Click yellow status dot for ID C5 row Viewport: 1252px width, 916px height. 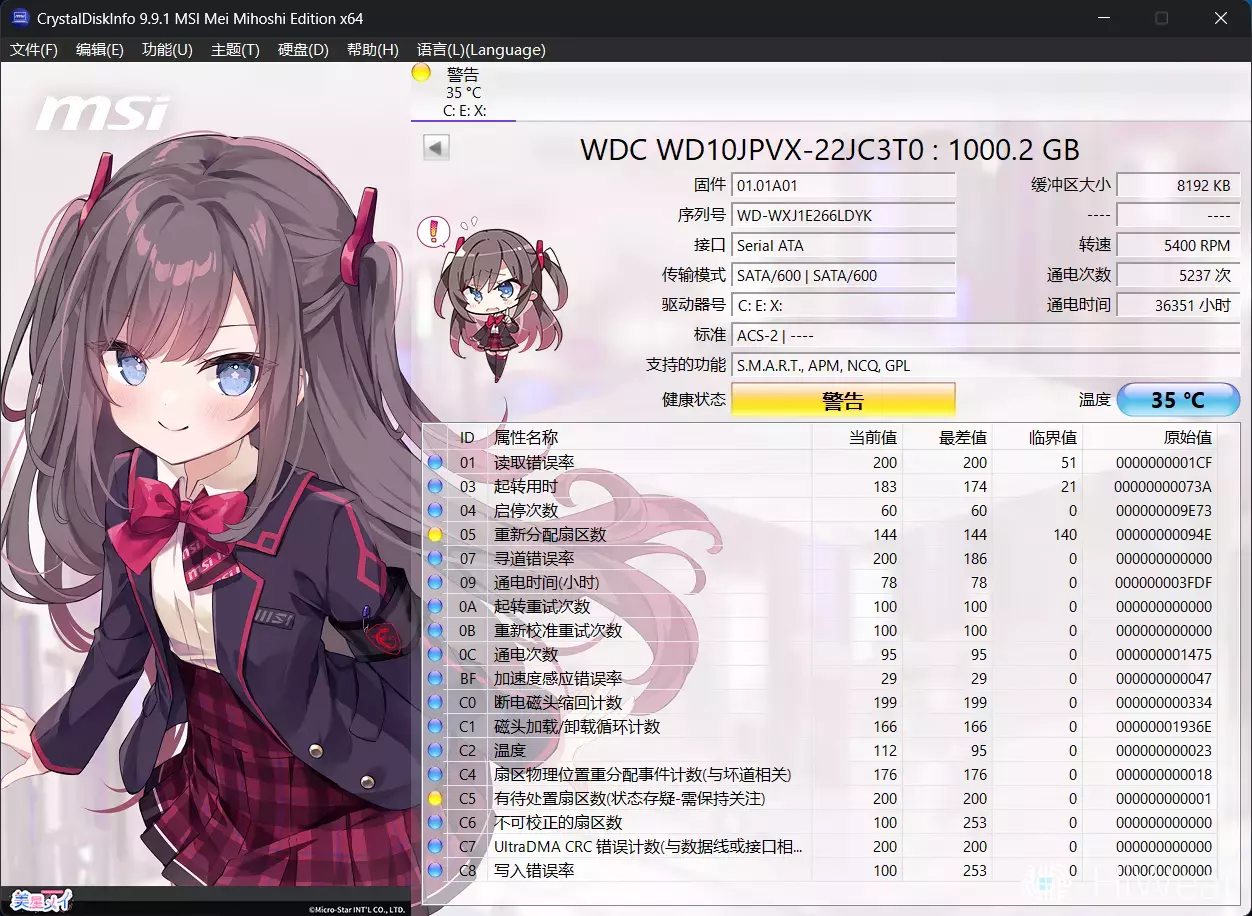435,798
